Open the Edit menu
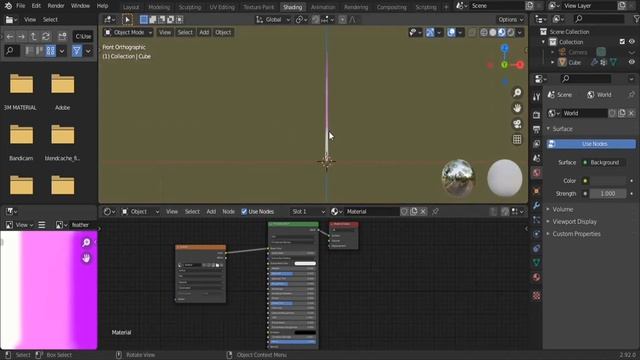This screenshot has width=640, height=360. pyautogui.click(x=36, y=6)
